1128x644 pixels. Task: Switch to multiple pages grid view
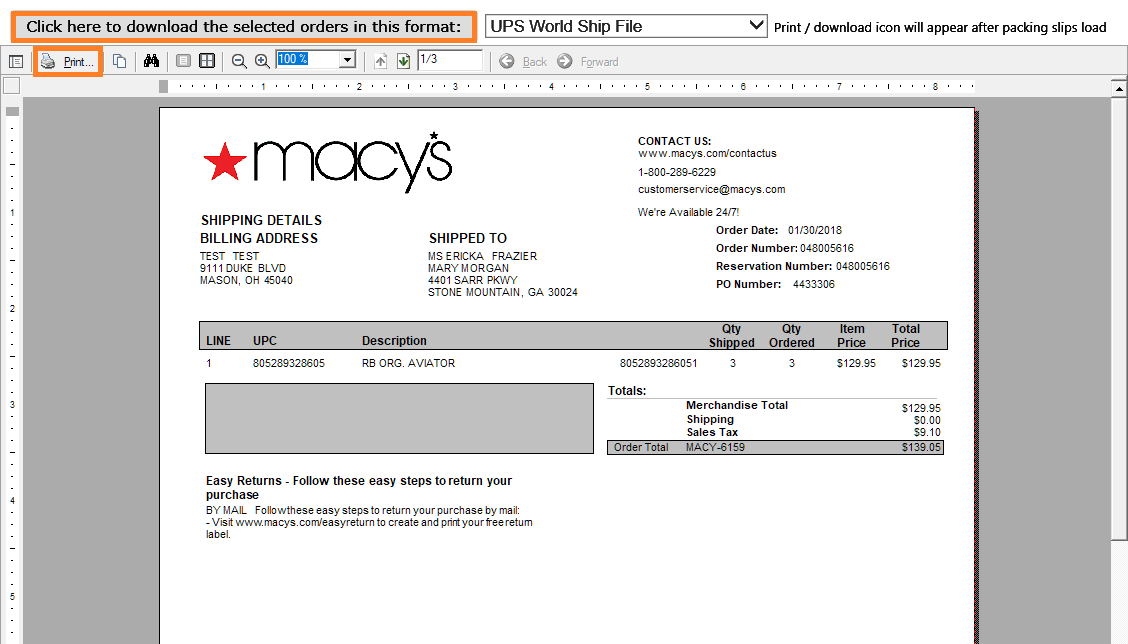pos(207,61)
